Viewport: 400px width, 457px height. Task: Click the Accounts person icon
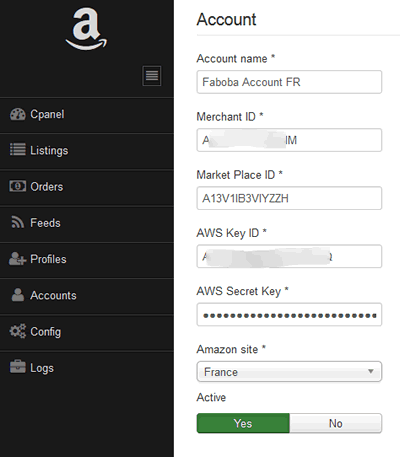[x=18, y=295]
